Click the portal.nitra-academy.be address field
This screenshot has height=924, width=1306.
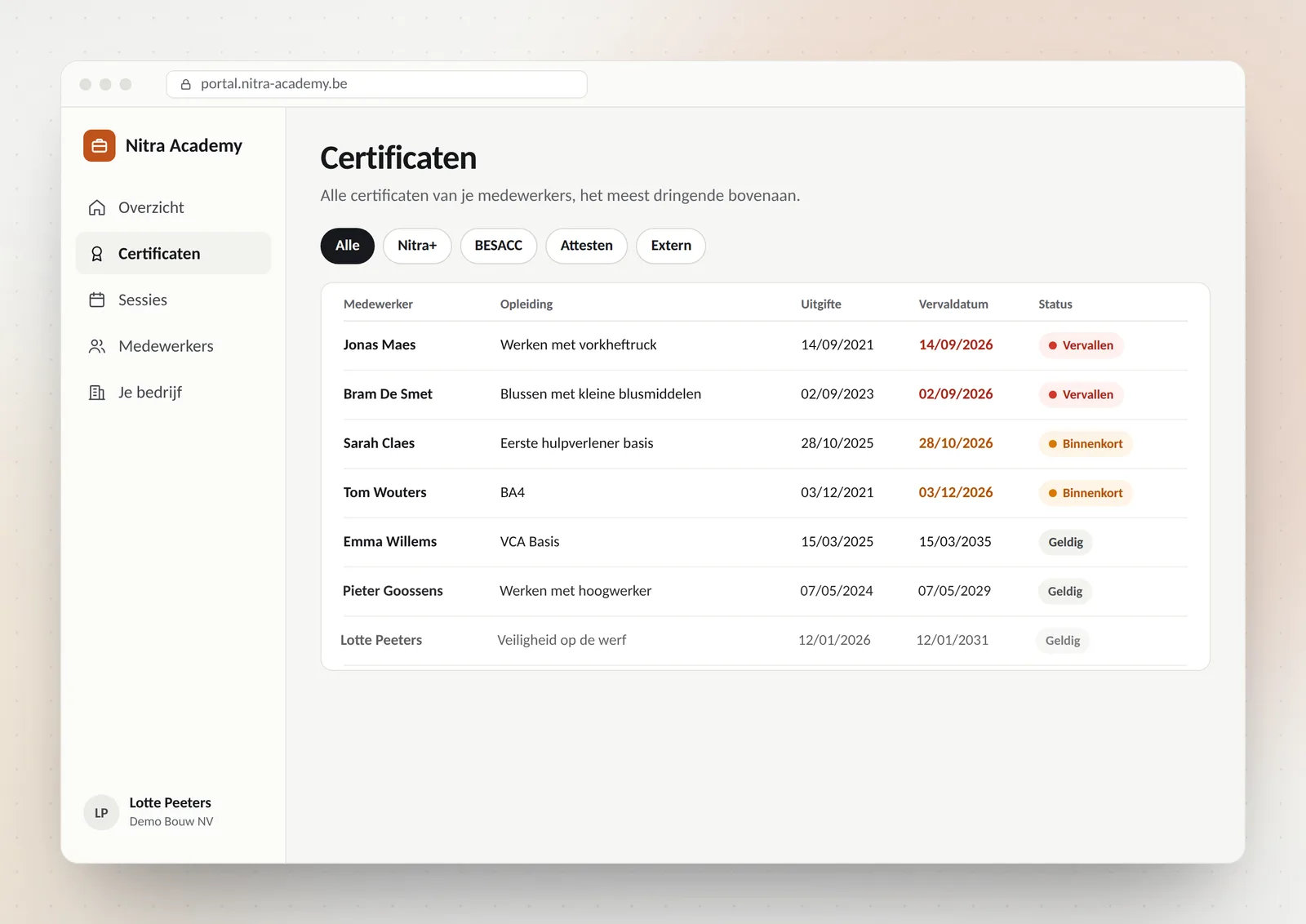(x=376, y=84)
